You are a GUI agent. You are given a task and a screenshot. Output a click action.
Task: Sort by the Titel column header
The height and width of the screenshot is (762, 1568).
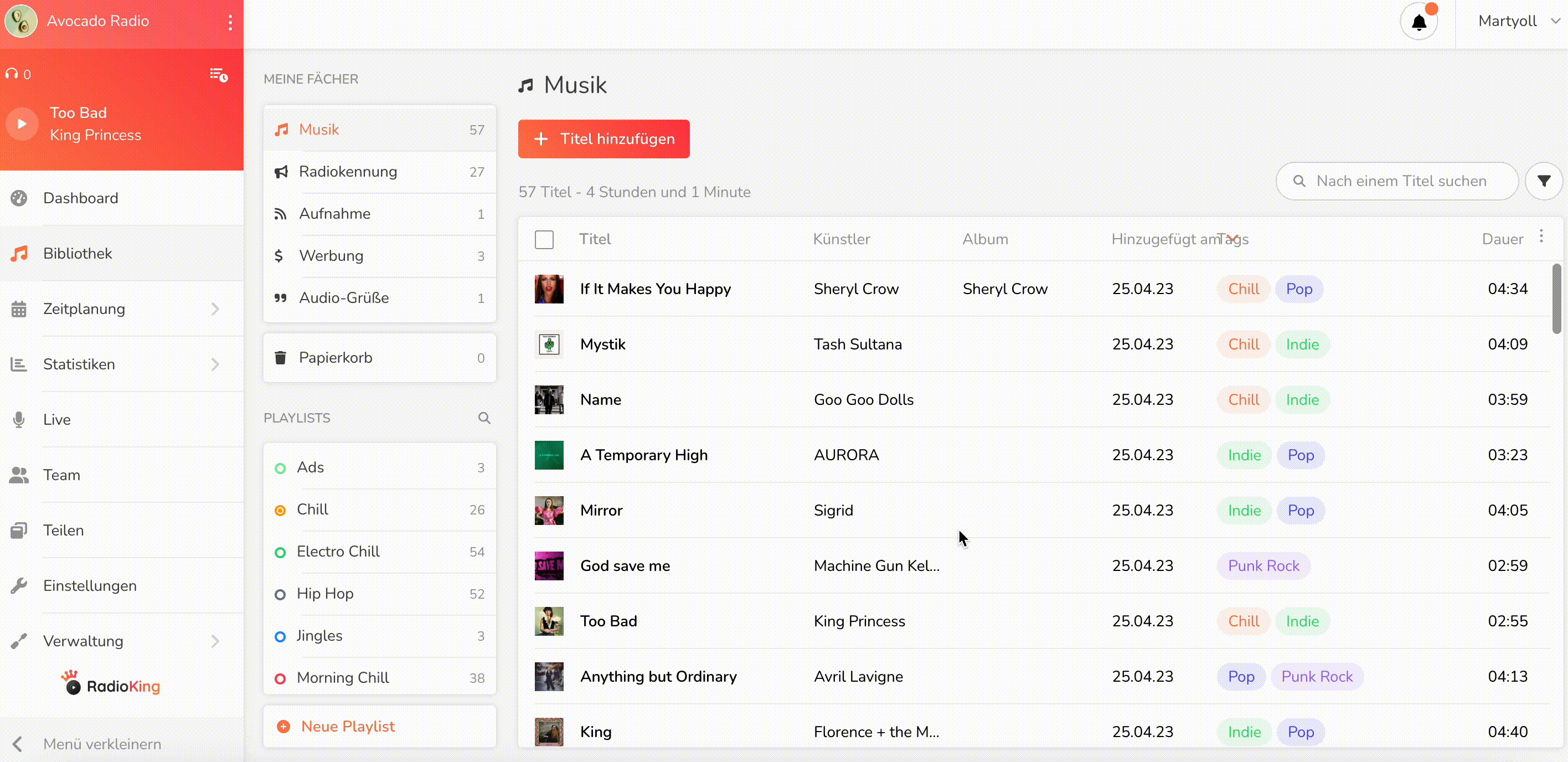[595, 239]
